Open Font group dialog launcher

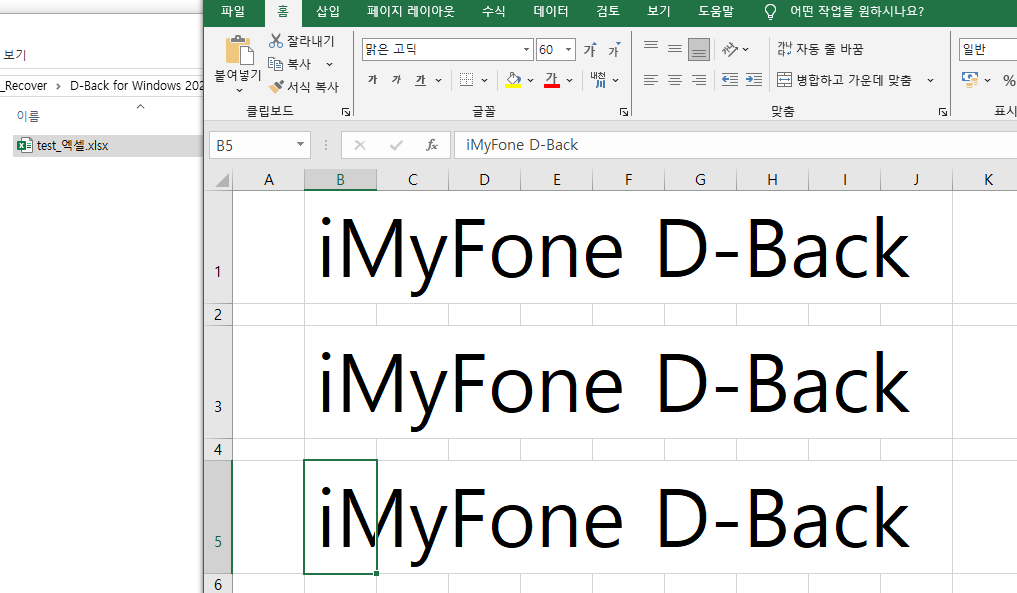tap(624, 112)
